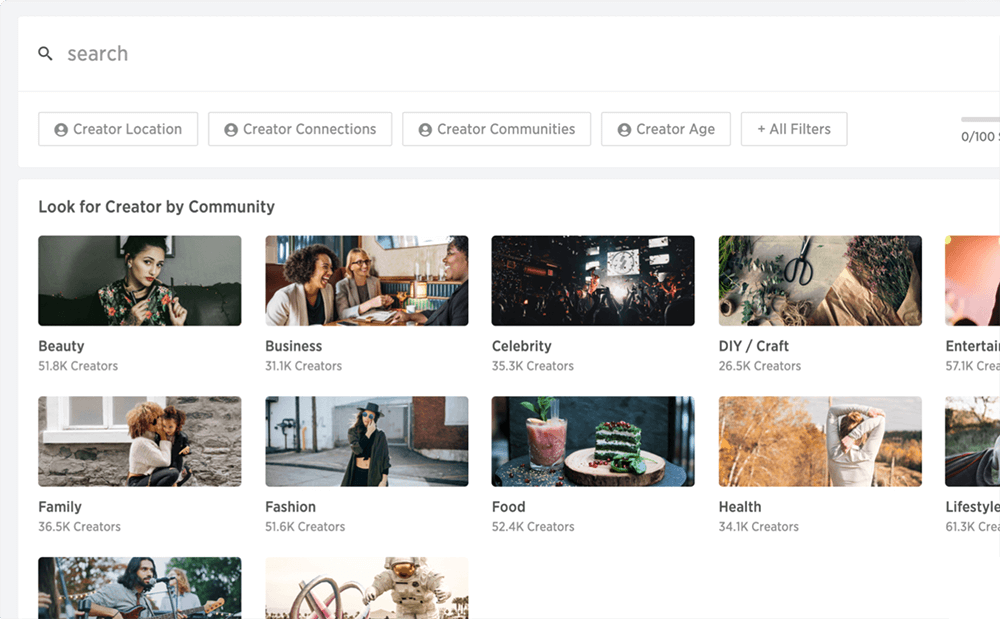Select the Health community thumbnail
The height and width of the screenshot is (619, 1000).
820,441
